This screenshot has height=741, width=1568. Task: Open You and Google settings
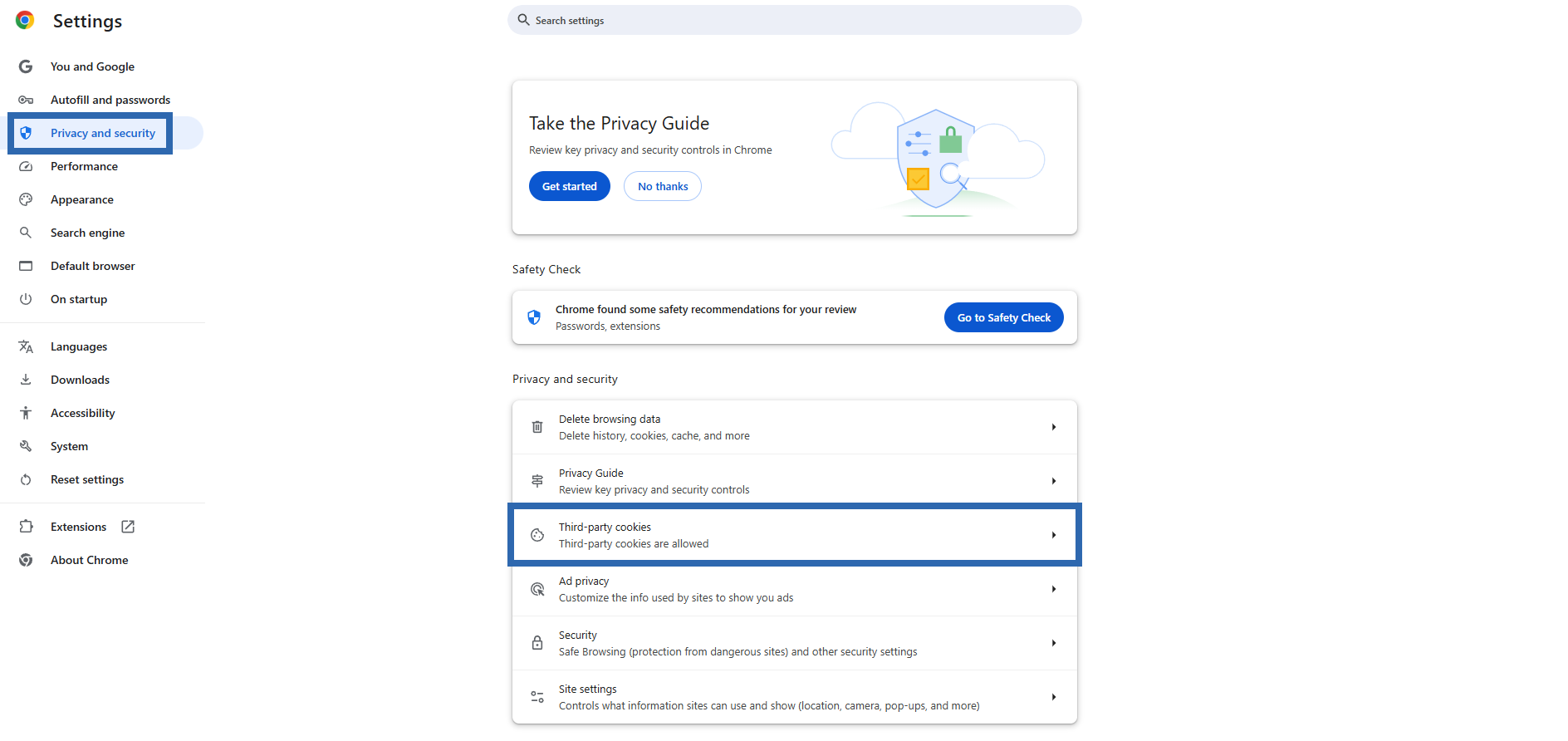92,66
